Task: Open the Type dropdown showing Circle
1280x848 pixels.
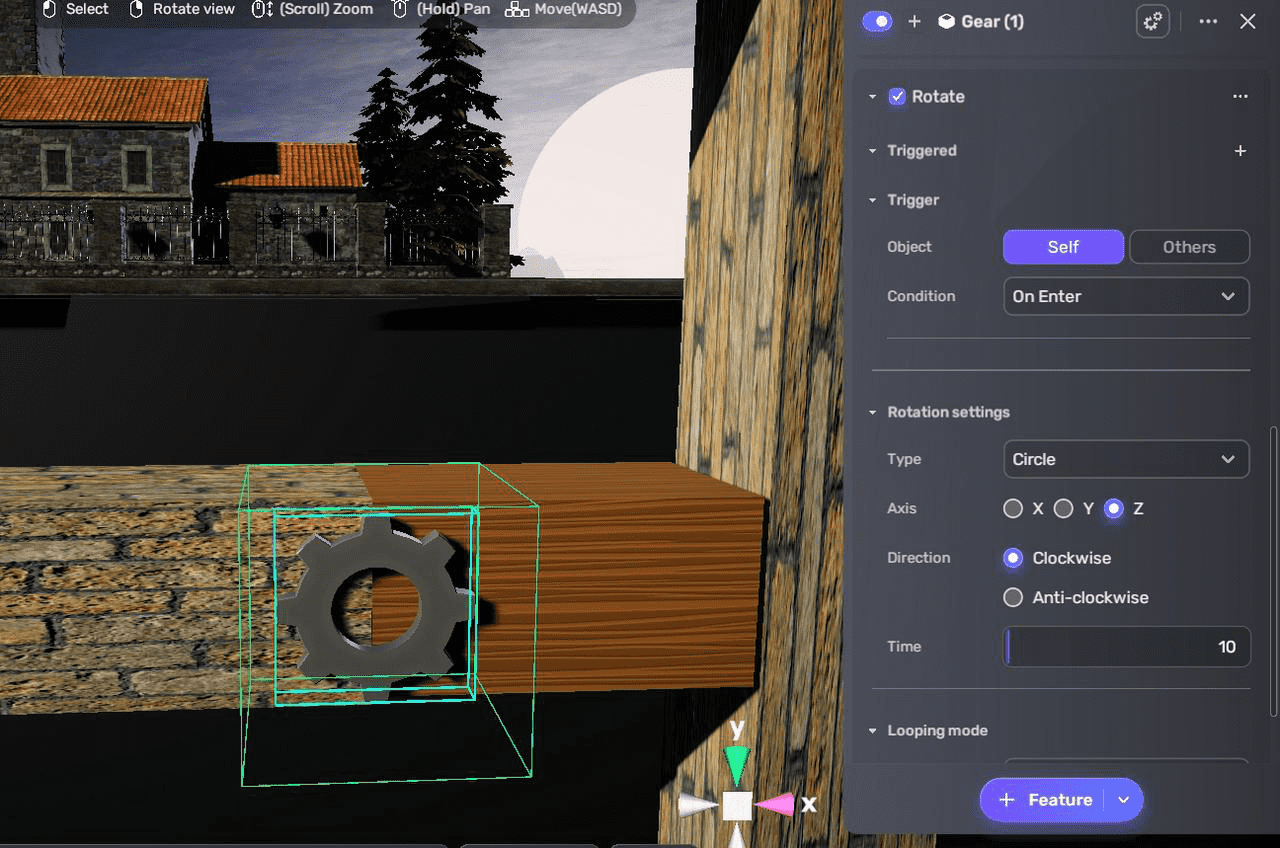Action: click(1126, 460)
